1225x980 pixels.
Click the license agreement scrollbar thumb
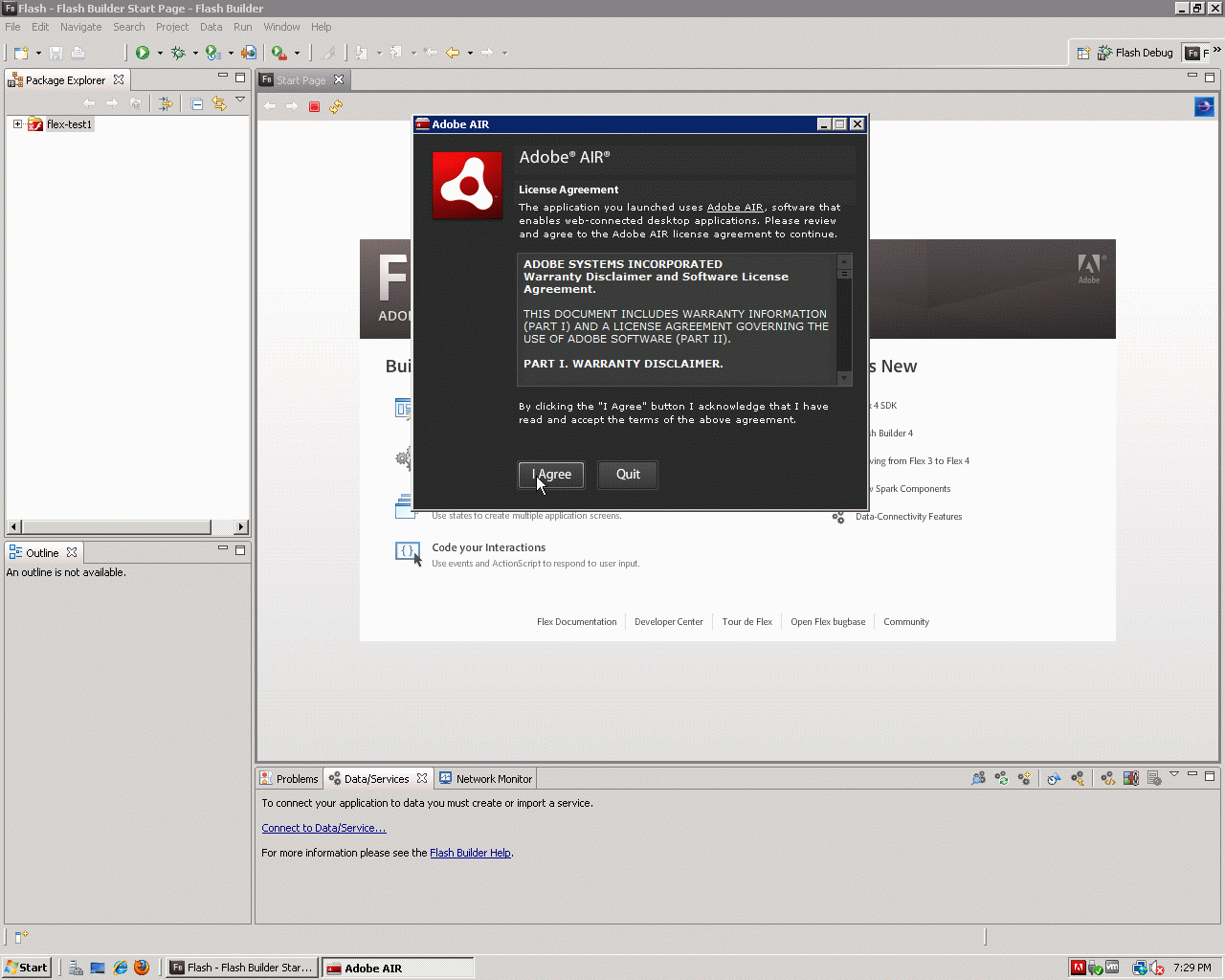click(844, 274)
